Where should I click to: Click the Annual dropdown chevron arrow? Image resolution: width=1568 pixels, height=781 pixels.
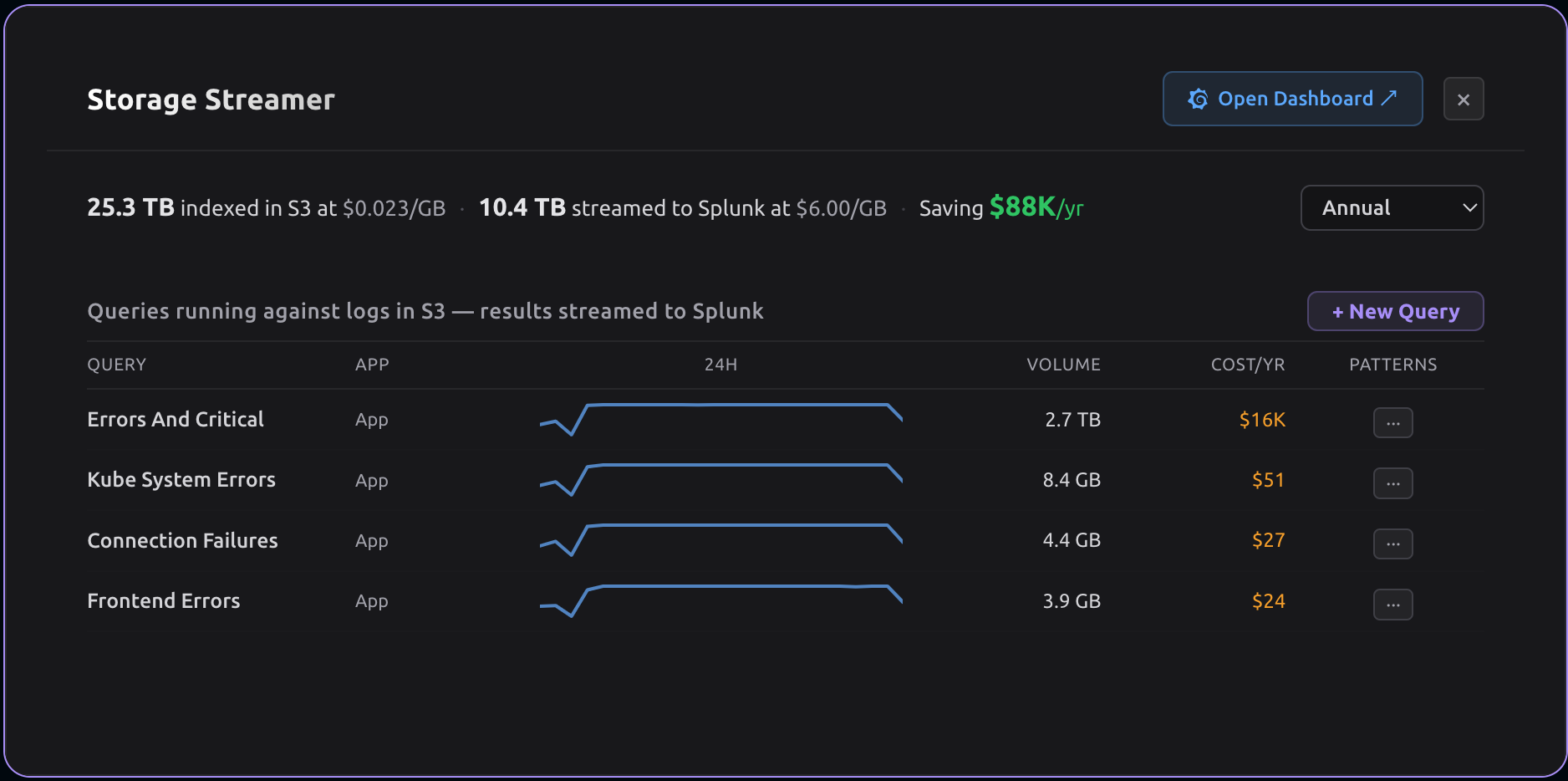click(1469, 207)
